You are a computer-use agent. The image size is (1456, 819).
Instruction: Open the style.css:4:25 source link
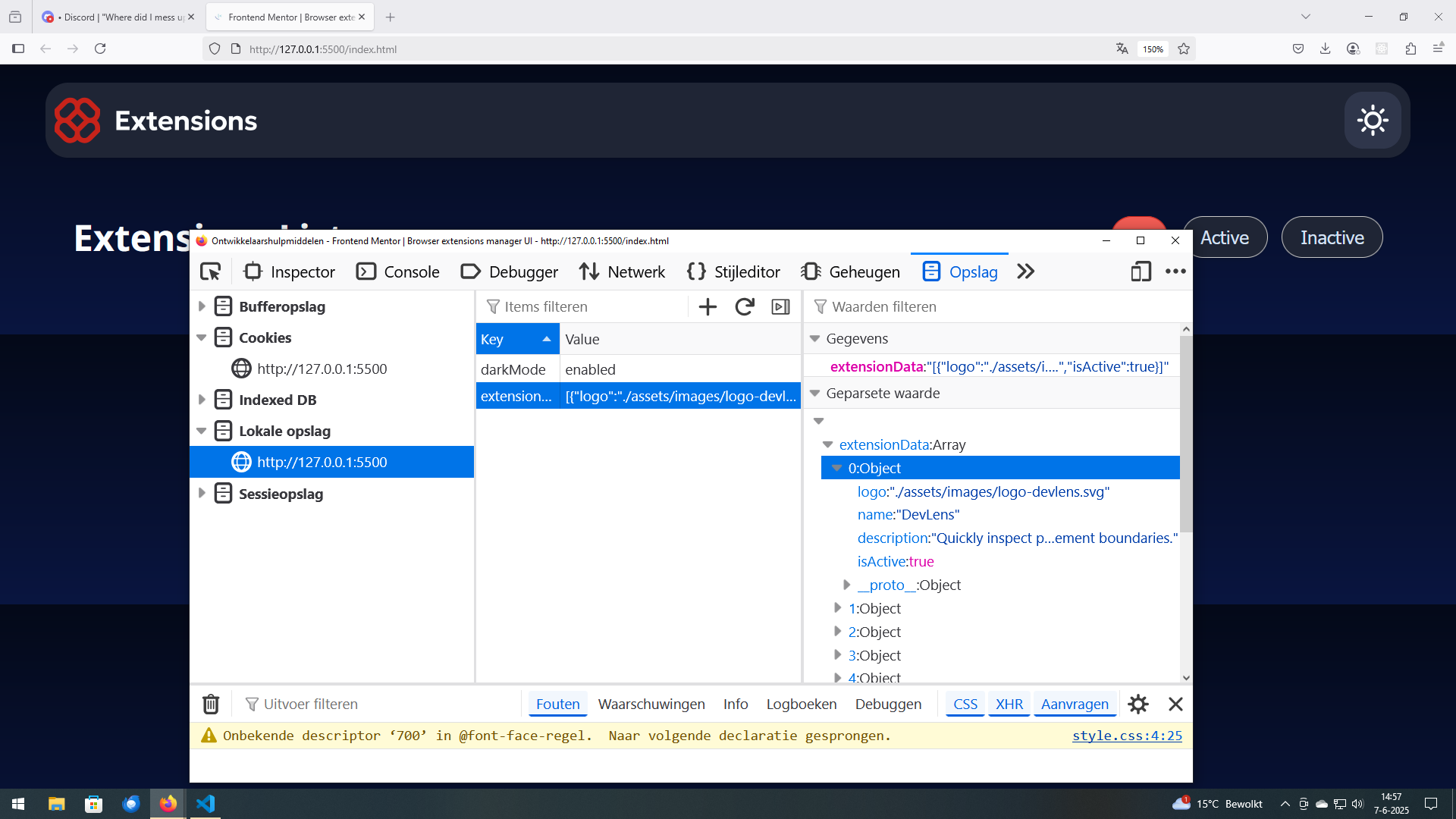coord(1127,735)
